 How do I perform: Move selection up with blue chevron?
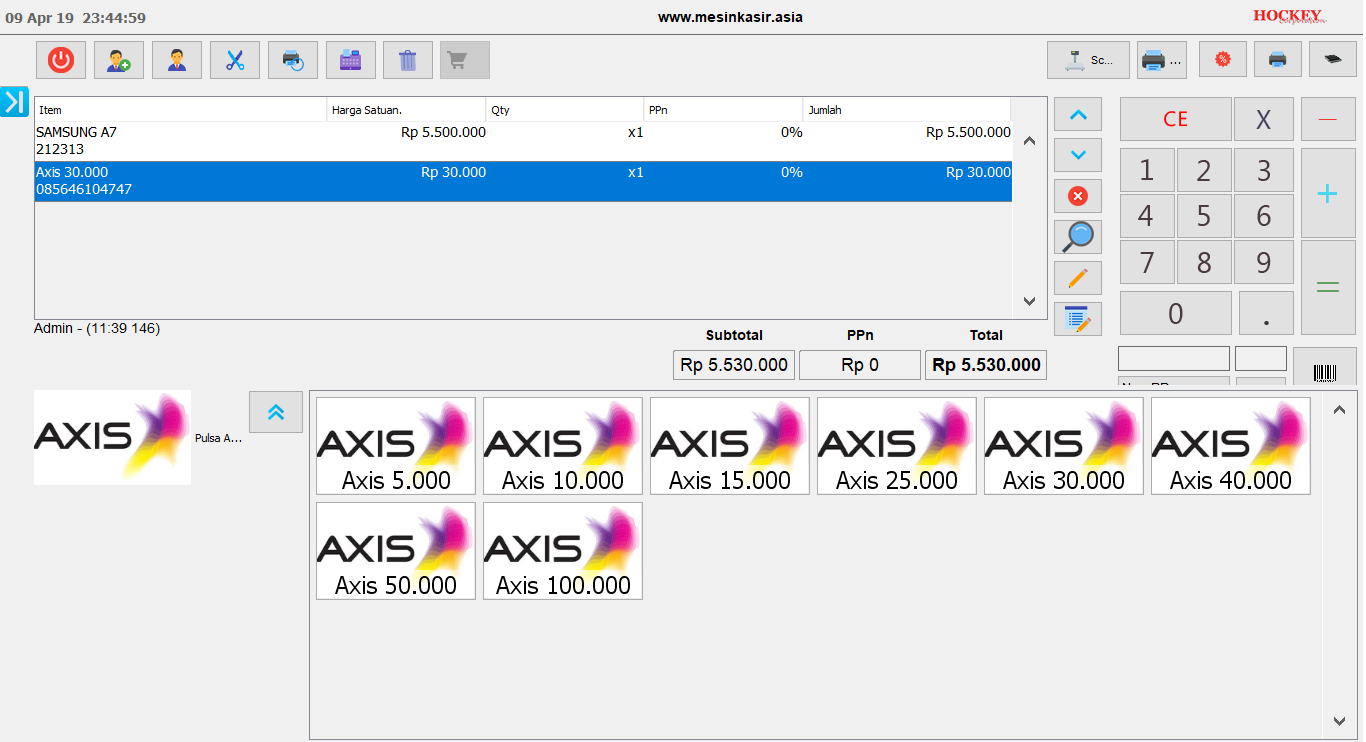point(1078,115)
